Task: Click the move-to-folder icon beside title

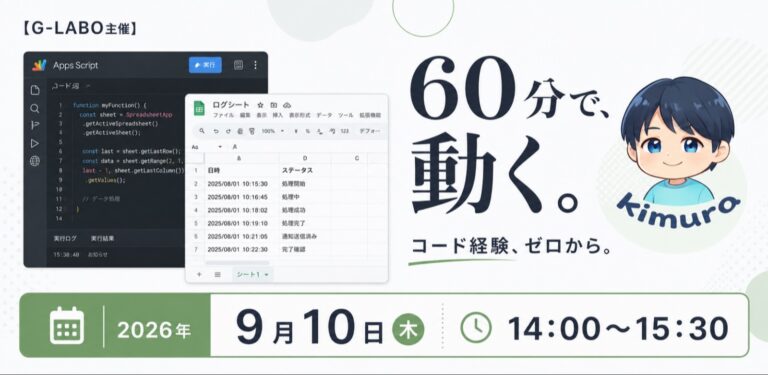Action: coord(274,105)
